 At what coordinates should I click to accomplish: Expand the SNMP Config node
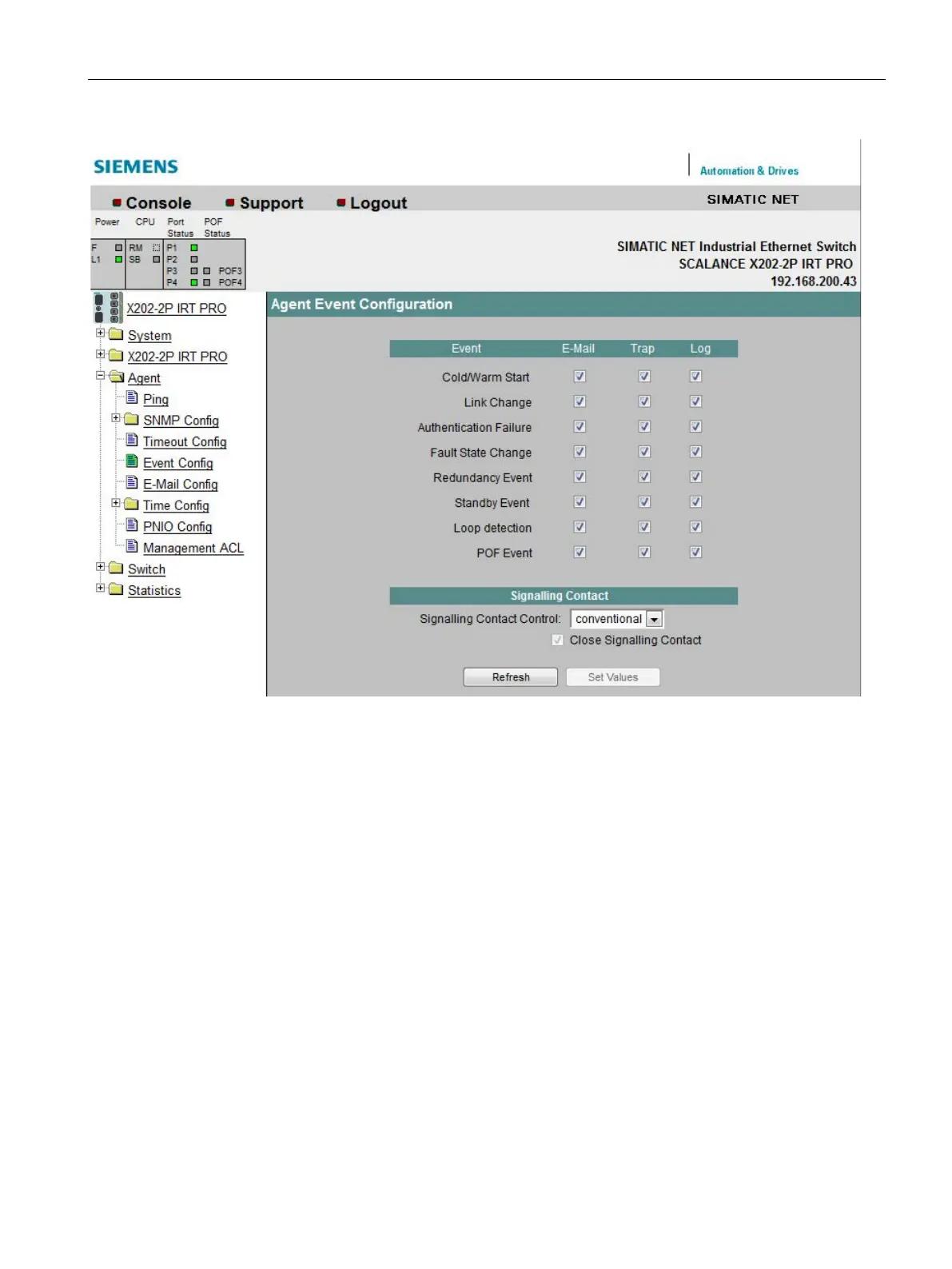(116, 417)
